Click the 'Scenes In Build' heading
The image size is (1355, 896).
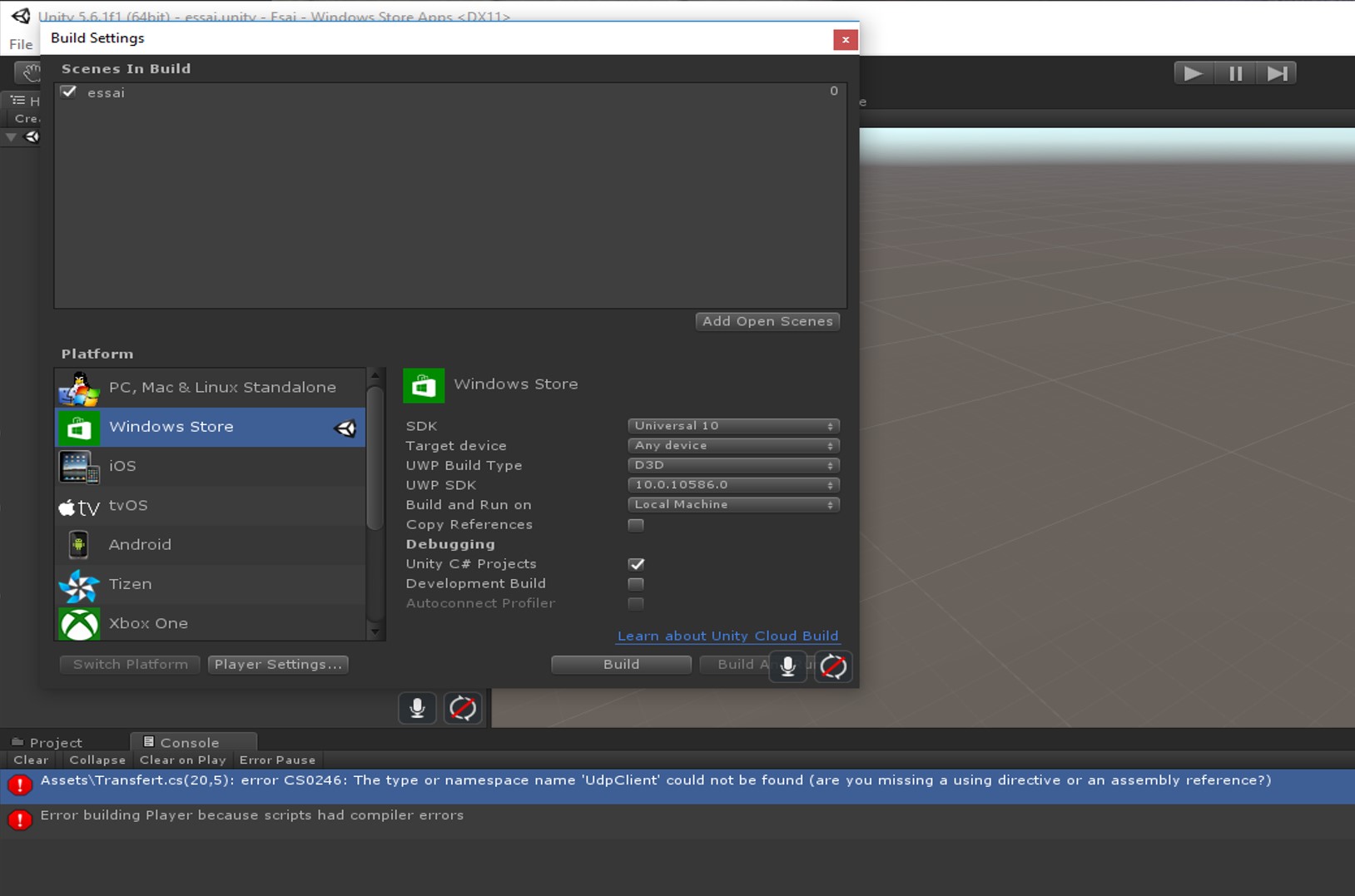[126, 69]
